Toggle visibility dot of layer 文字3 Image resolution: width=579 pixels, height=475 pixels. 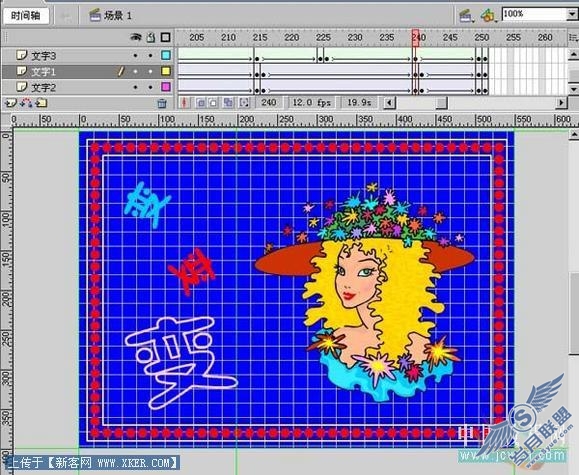point(136,56)
